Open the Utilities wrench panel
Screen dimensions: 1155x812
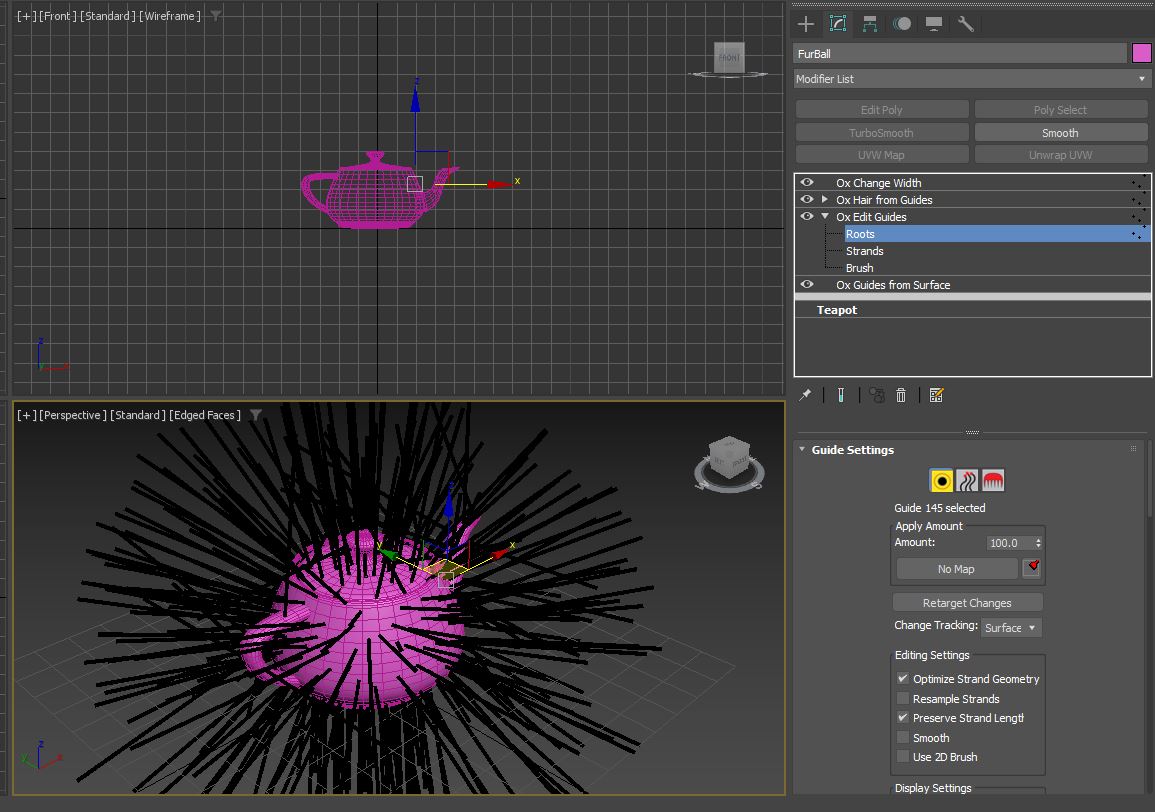click(x=965, y=24)
